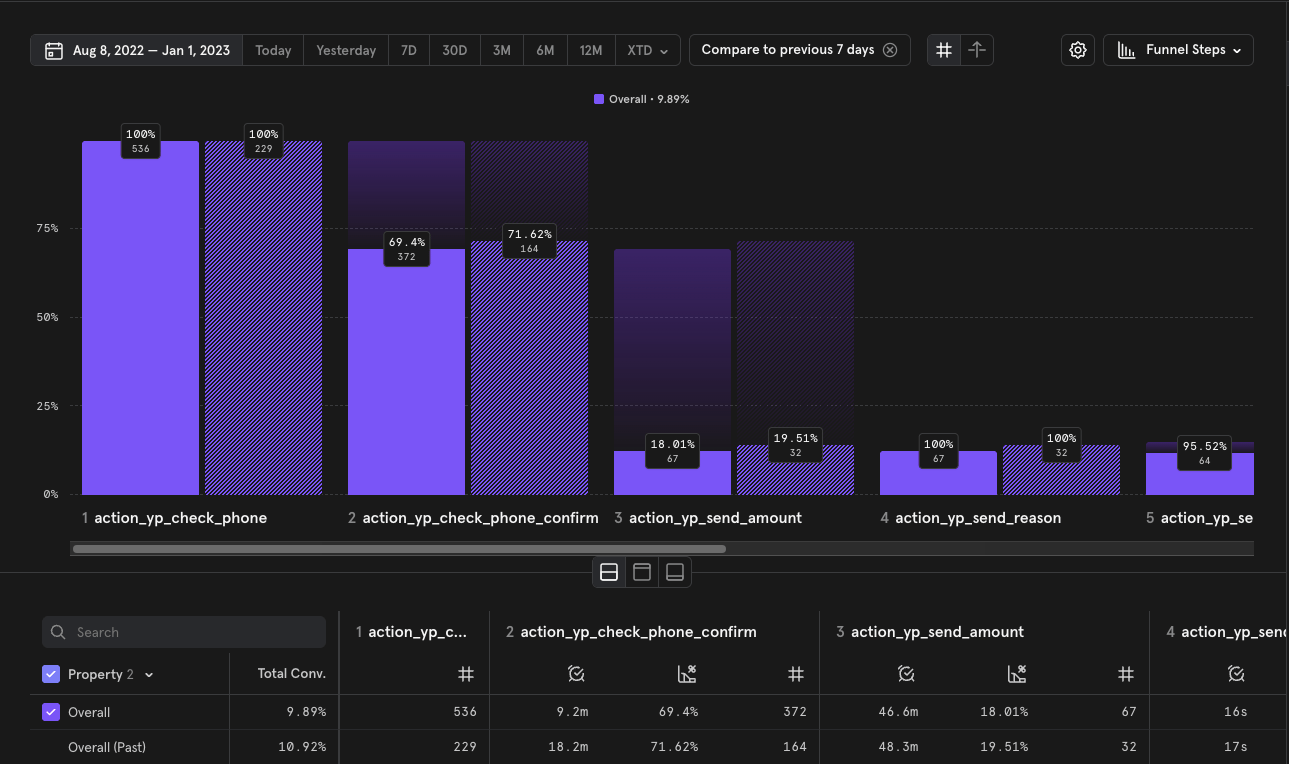
Task: Select the 30D date range preset
Action: 455,50
